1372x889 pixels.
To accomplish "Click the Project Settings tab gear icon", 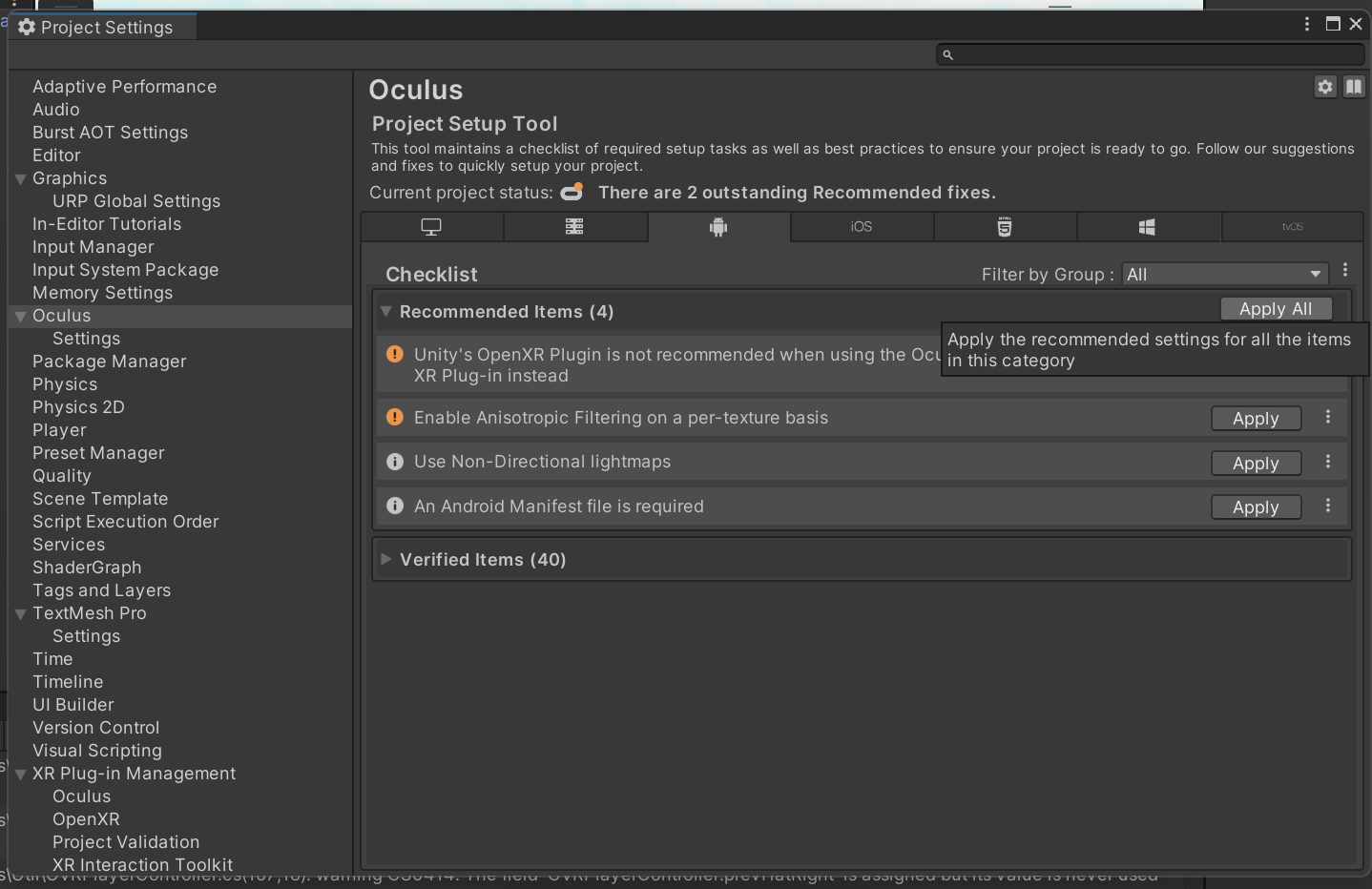I will click(27, 27).
